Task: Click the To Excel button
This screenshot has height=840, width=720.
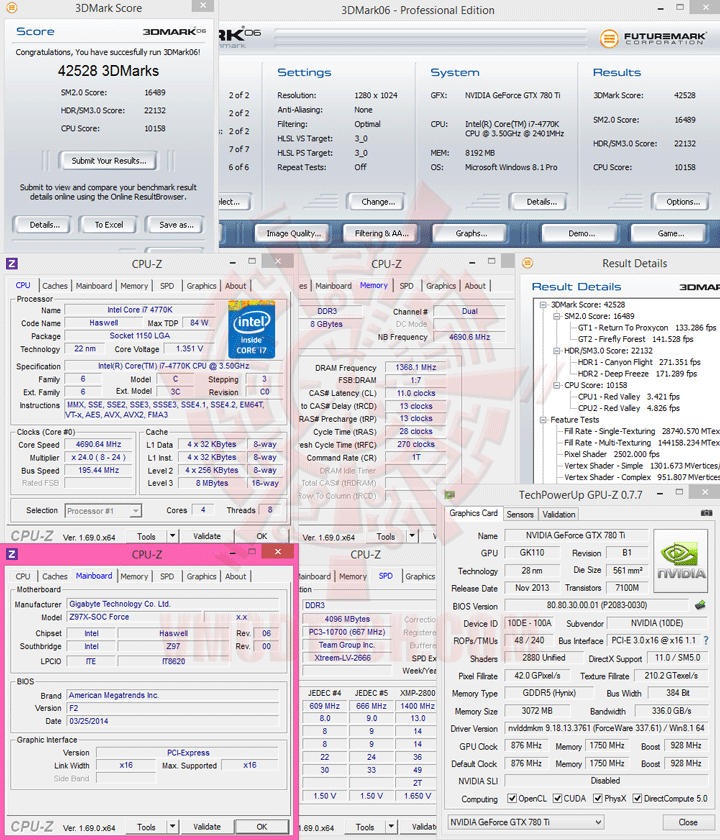Action: pyautogui.click(x=109, y=225)
